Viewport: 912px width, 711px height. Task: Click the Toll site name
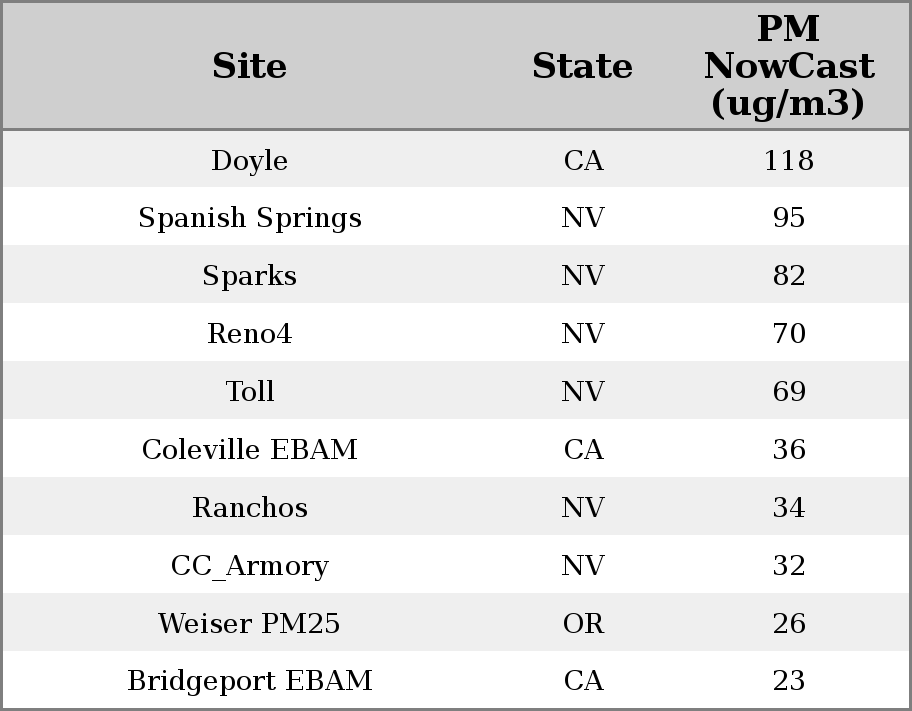(x=249, y=392)
